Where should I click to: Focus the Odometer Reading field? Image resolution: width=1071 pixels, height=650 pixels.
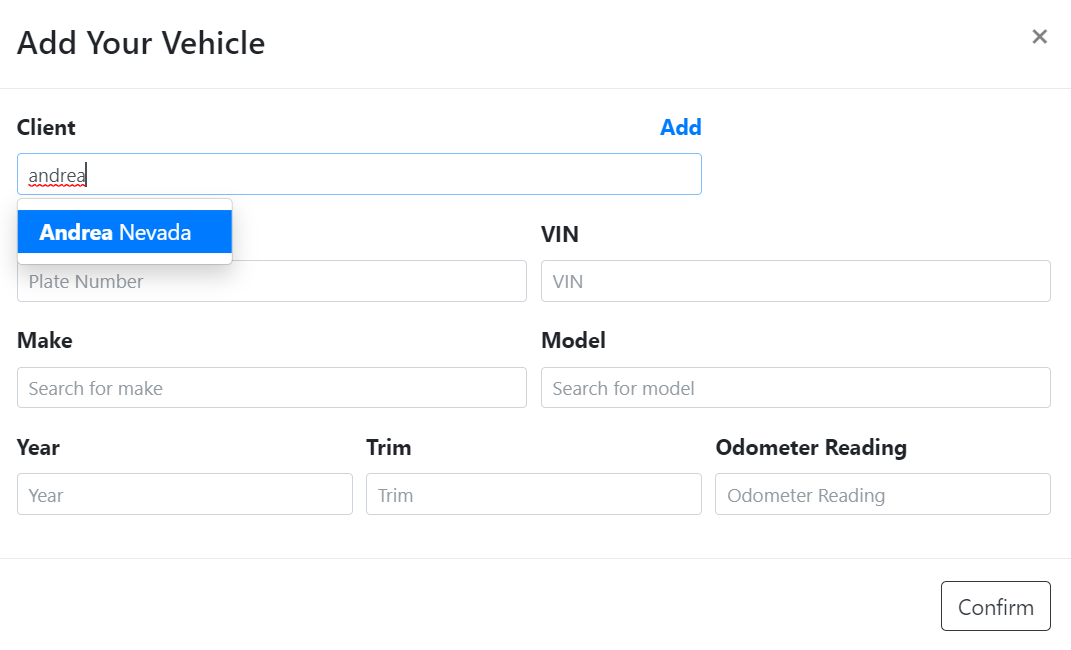(x=882, y=494)
